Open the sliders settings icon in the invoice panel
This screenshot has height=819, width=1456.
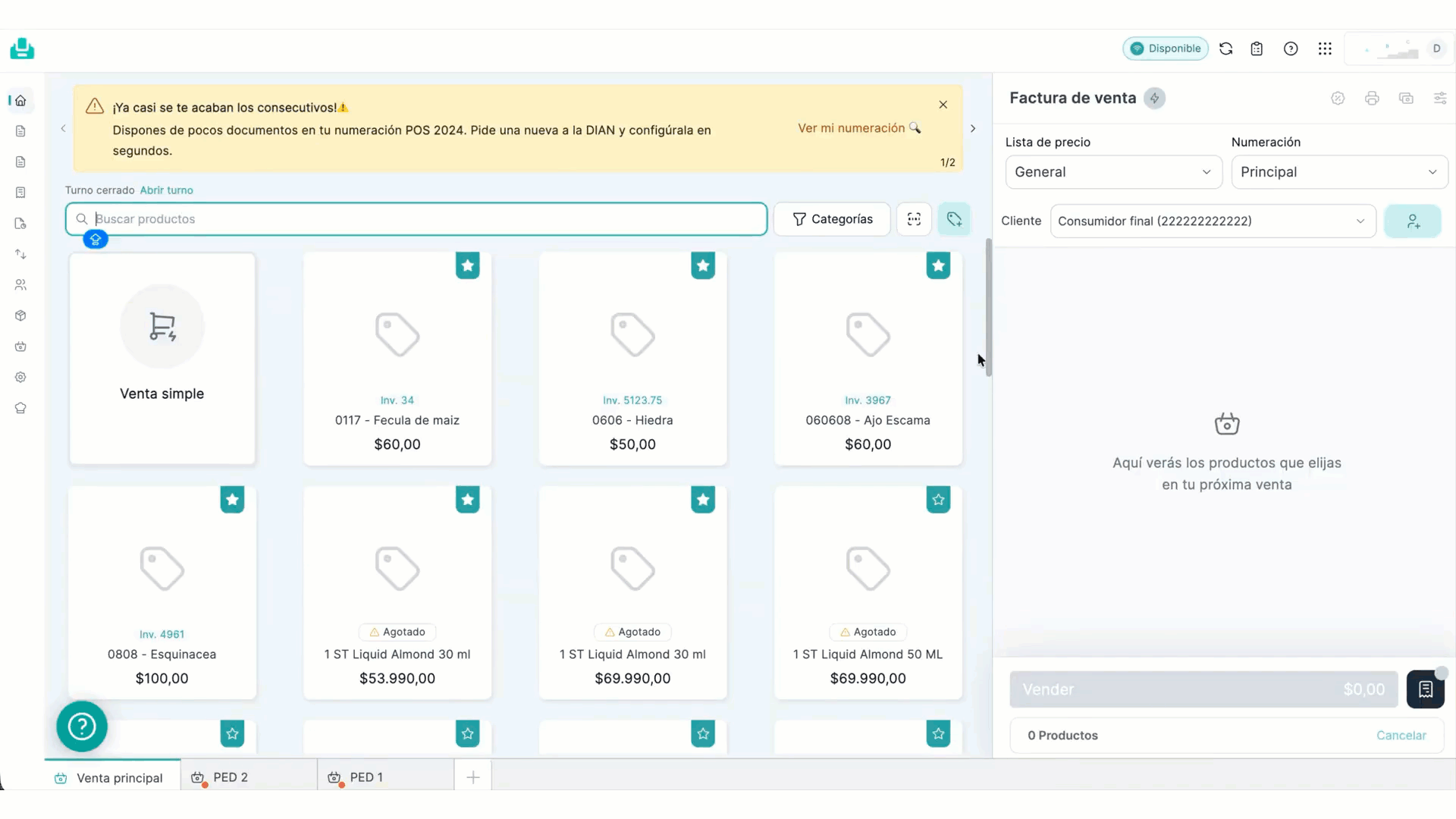tap(1440, 98)
